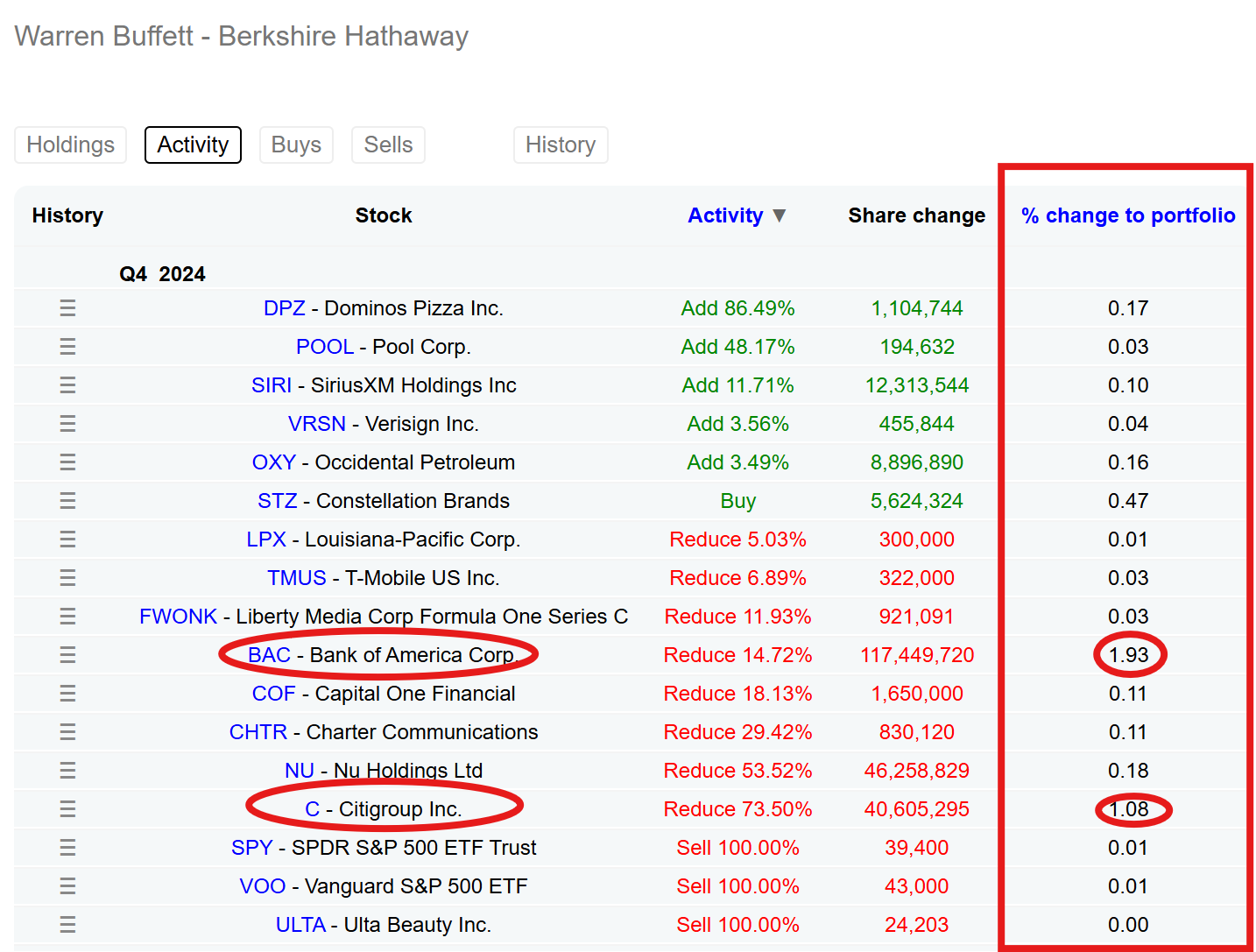
Task: Open NU ticker link
Action: 300,771
